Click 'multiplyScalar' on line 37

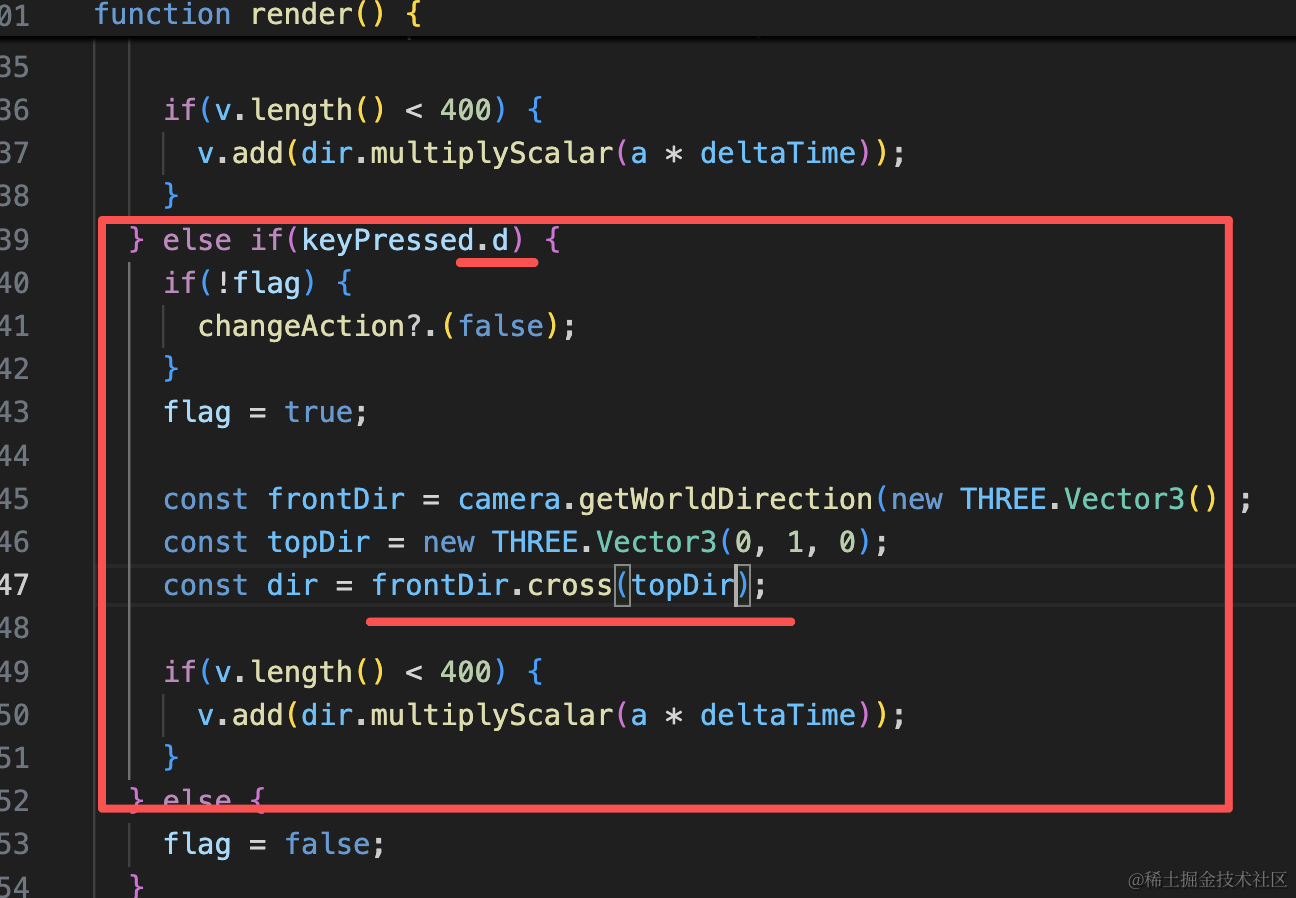492,153
